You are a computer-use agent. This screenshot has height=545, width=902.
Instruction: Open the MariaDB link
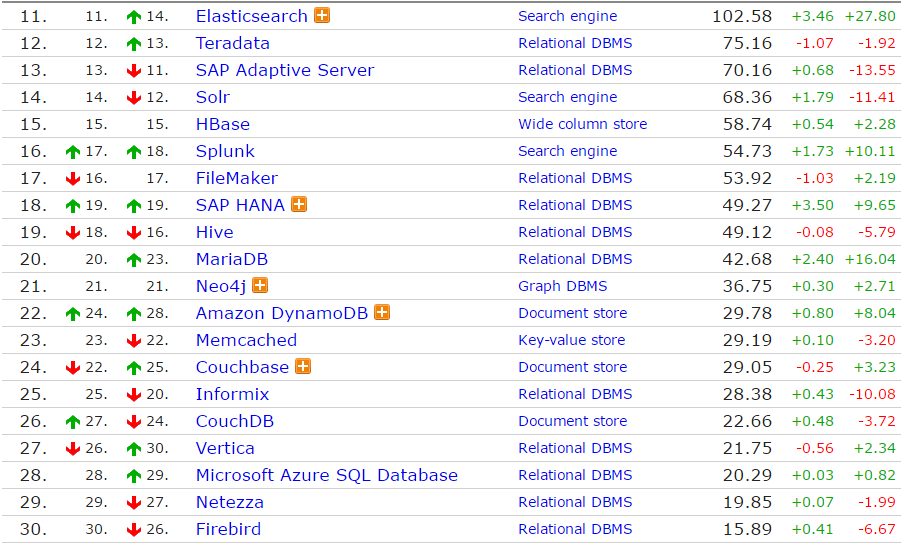232,260
